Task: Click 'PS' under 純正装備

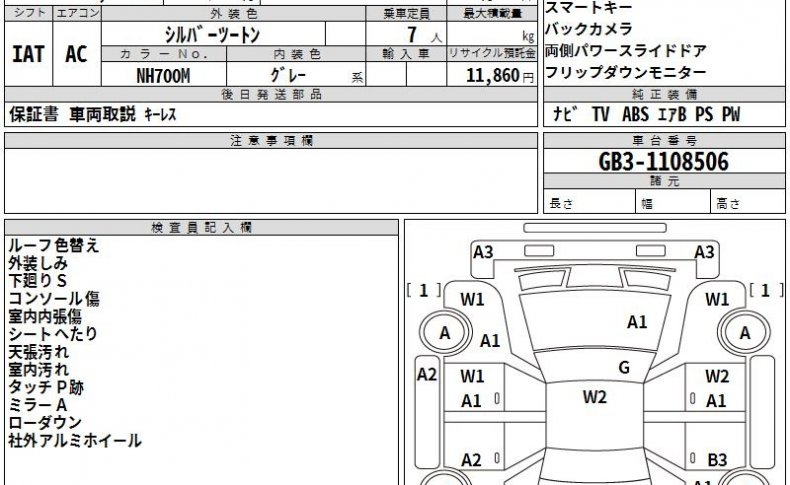Action: pyautogui.click(x=704, y=114)
